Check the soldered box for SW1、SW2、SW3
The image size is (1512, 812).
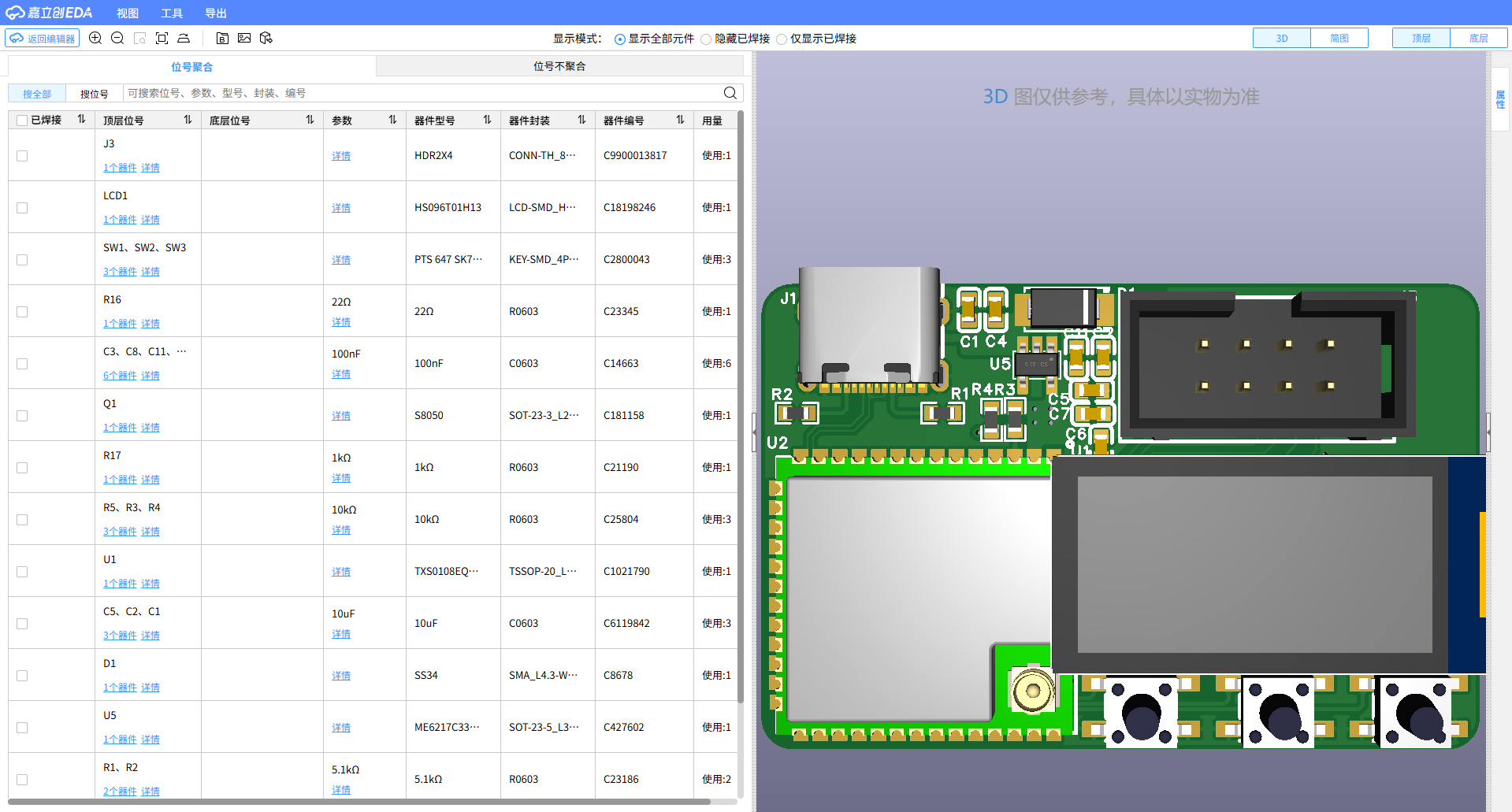[x=22, y=260]
